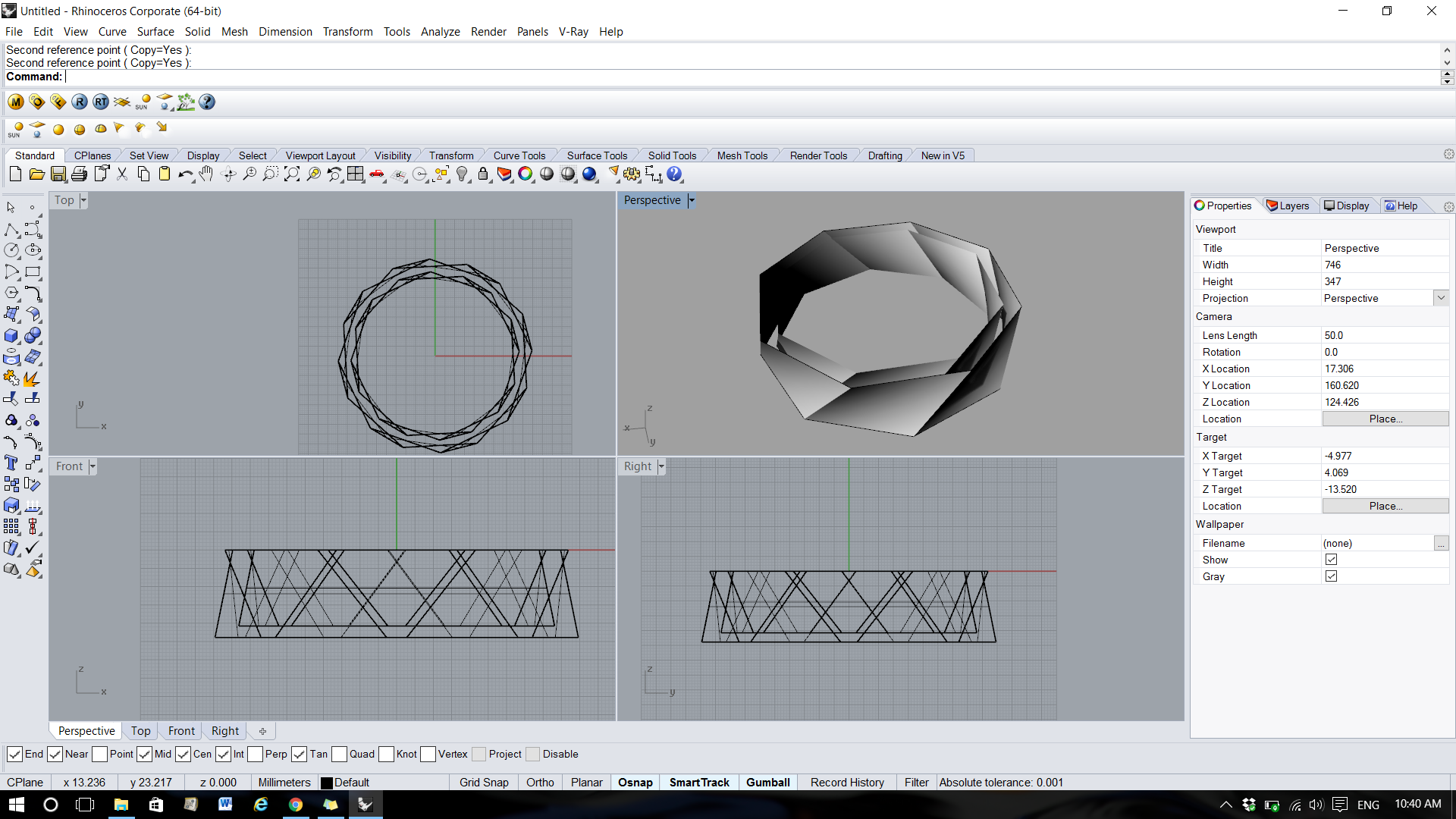Switch to the Layers panel tab
The width and height of the screenshot is (1456, 819).
point(1288,206)
